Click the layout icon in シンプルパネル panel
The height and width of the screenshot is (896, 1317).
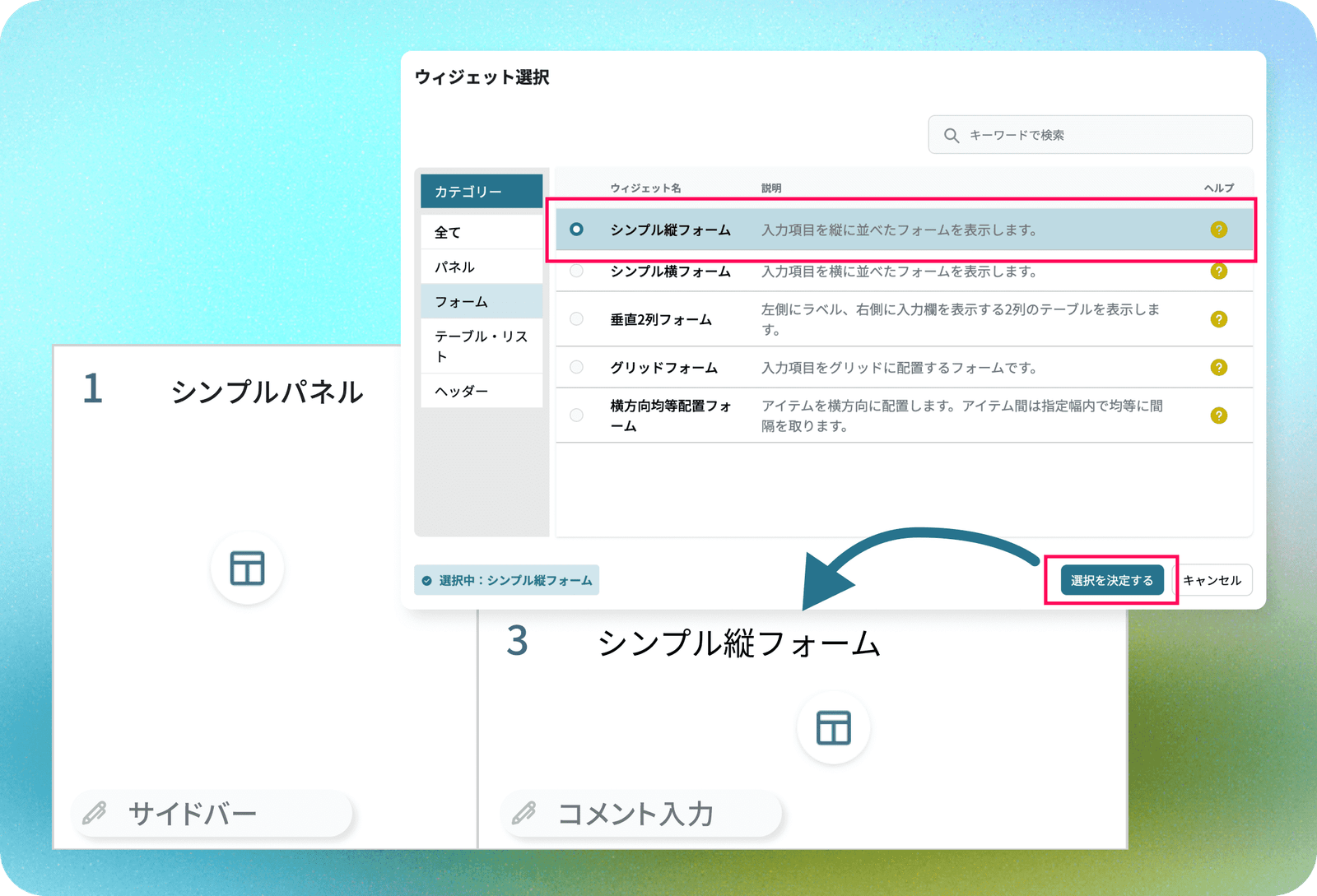tap(247, 568)
